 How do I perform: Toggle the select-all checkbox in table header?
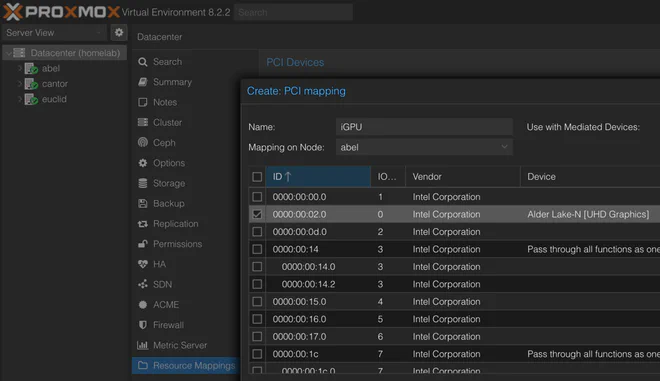257,177
